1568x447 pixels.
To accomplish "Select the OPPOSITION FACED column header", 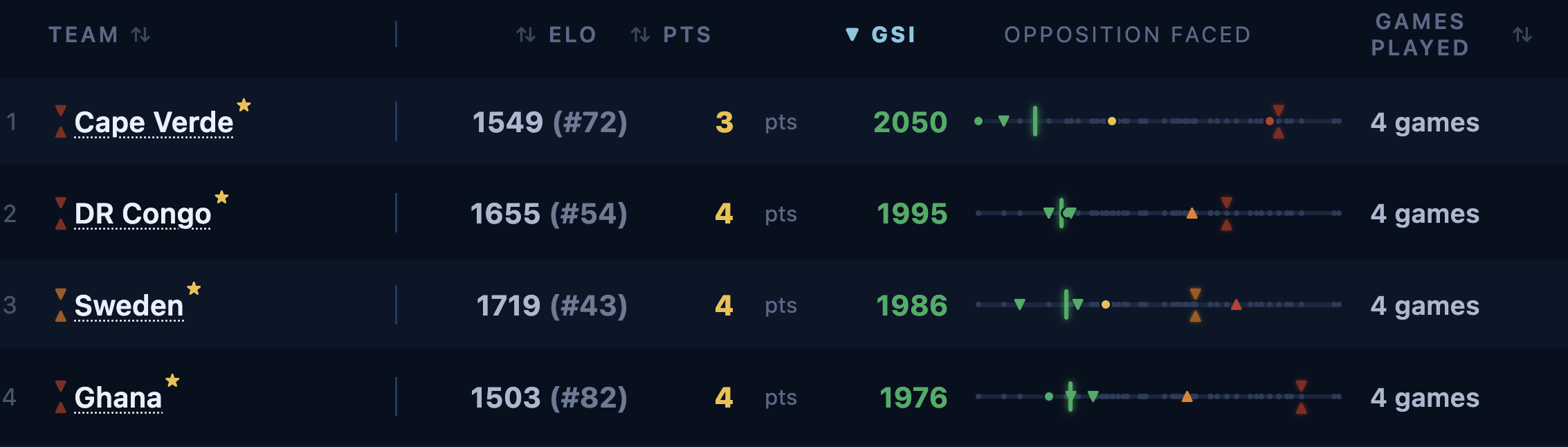I will [1128, 35].
